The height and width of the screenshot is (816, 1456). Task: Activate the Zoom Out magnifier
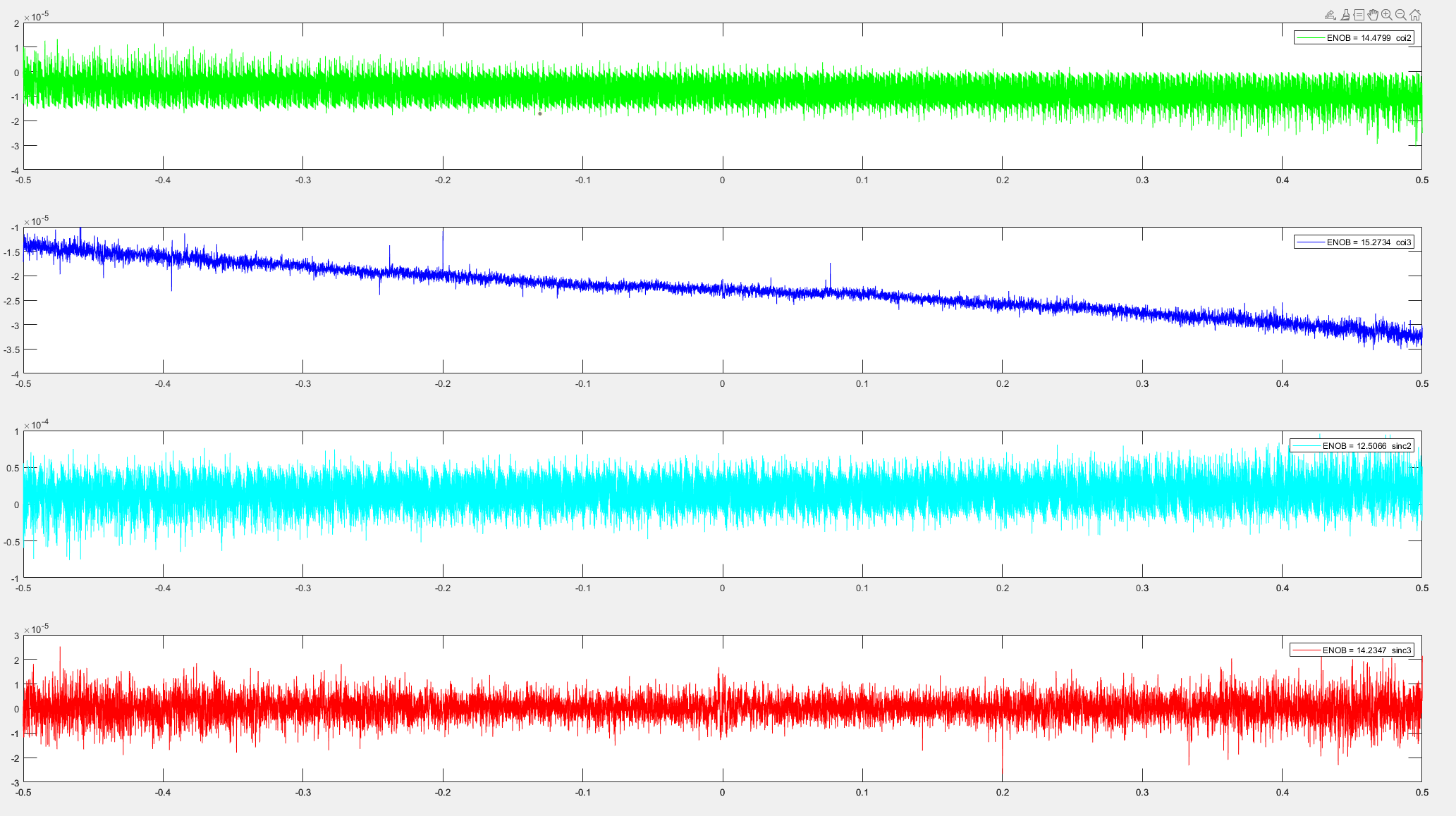pos(1401,15)
